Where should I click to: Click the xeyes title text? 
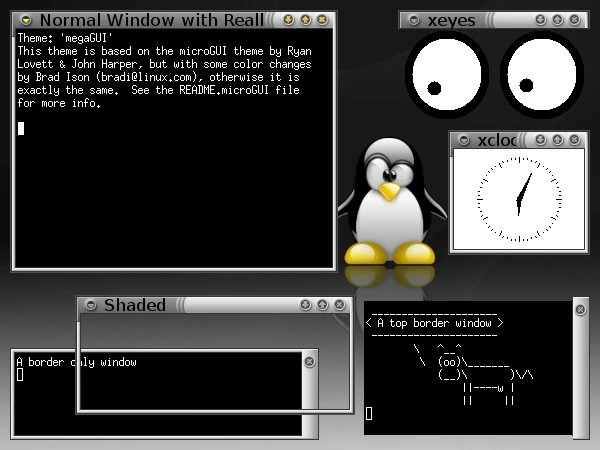pyautogui.click(x=452, y=21)
